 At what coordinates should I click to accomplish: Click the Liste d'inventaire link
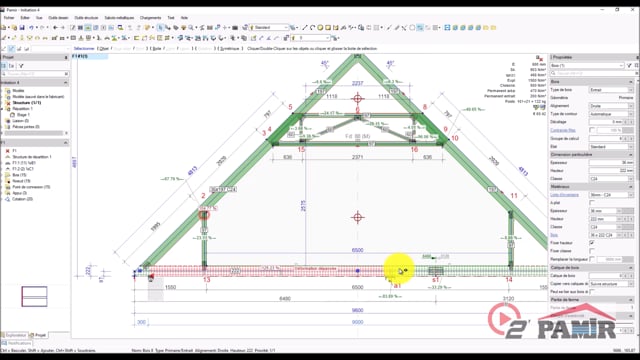tap(564, 195)
